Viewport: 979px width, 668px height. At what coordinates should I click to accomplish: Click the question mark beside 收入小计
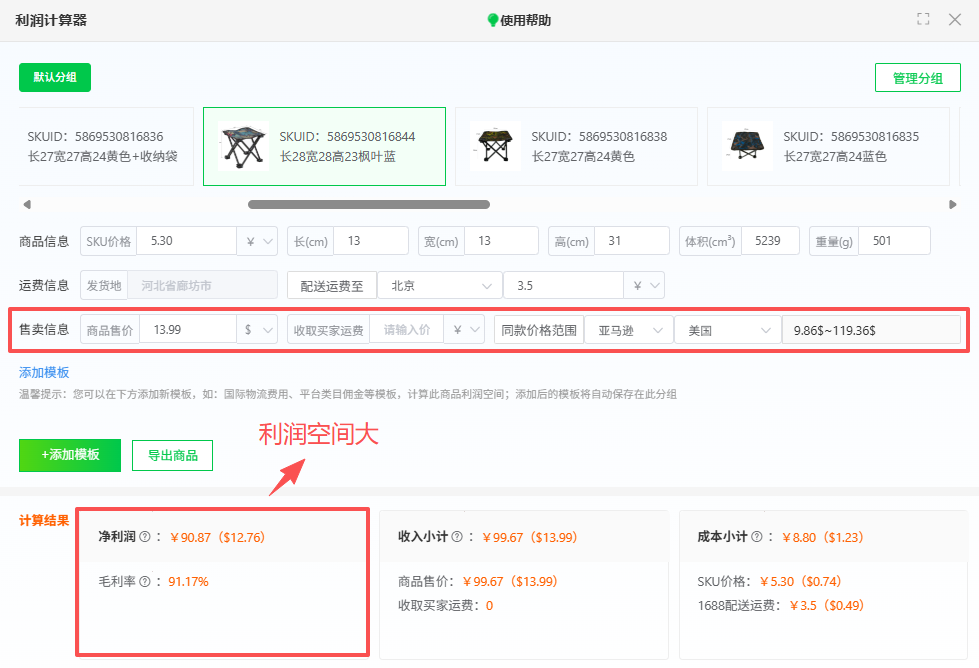coord(458,537)
